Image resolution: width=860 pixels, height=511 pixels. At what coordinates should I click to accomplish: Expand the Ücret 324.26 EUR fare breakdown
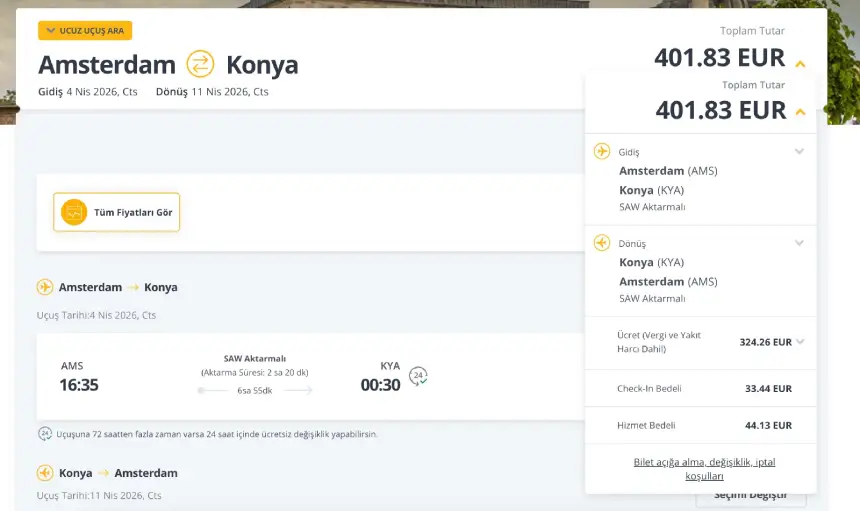coord(800,342)
